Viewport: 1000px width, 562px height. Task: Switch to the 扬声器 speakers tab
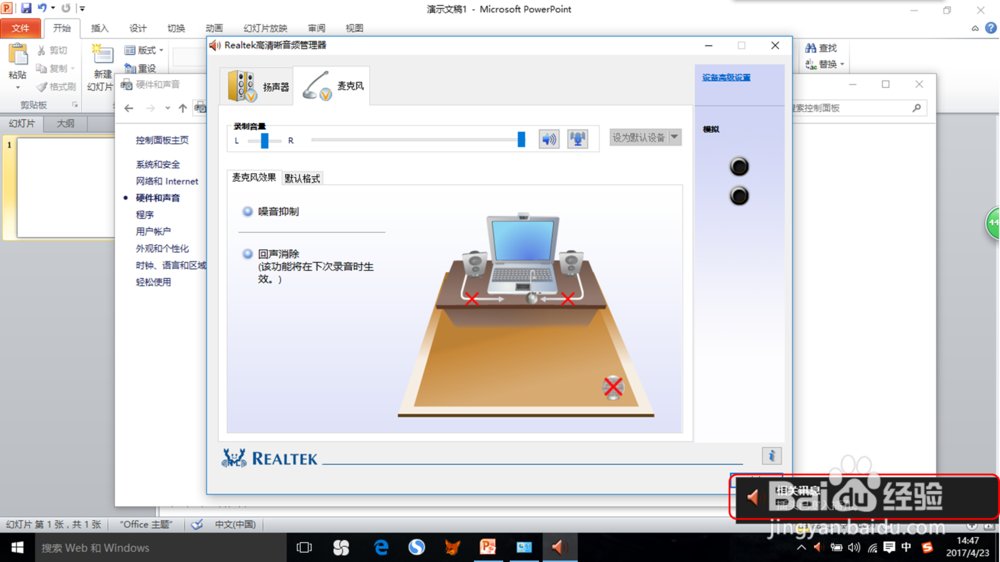click(x=258, y=86)
